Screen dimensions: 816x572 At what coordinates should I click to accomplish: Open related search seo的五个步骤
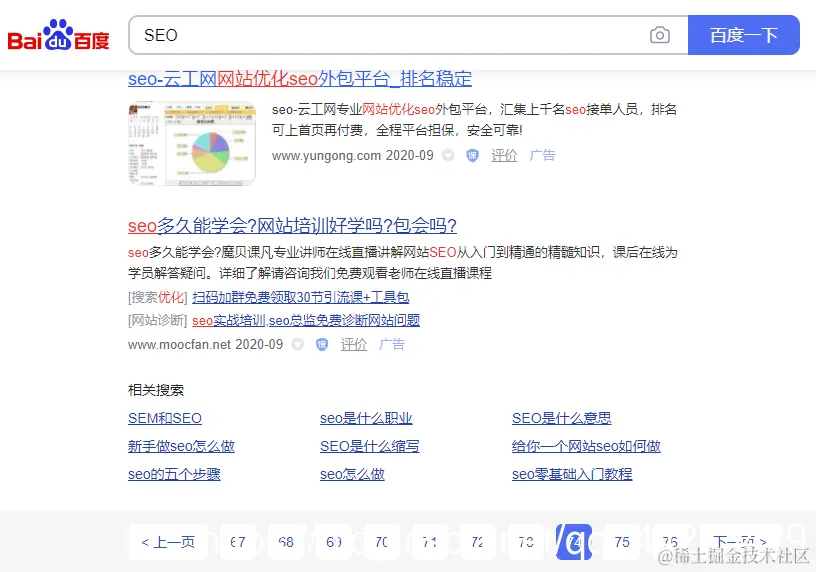pyautogui.click(x=174, y=474)
